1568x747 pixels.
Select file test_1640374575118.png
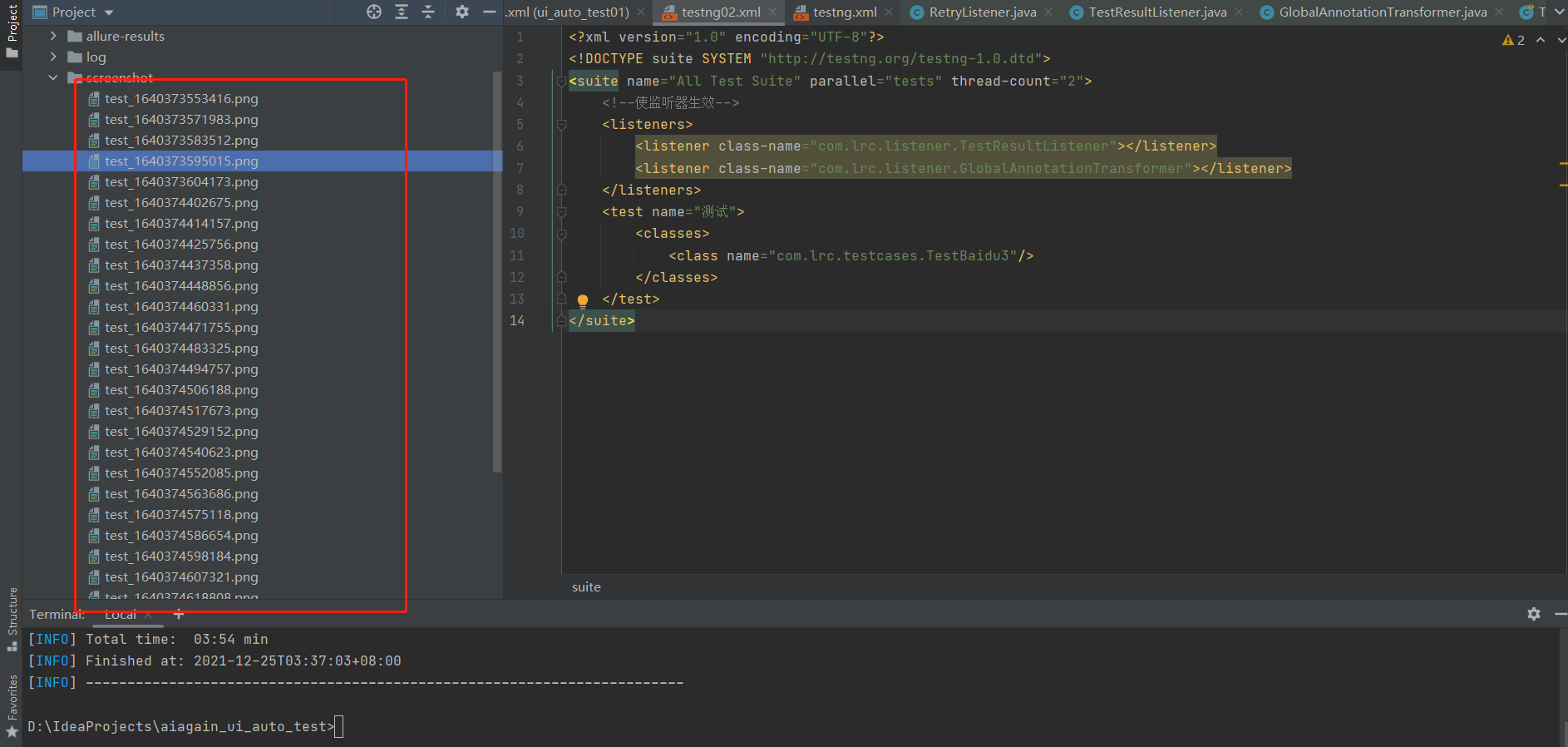click(x=181, y=514)
